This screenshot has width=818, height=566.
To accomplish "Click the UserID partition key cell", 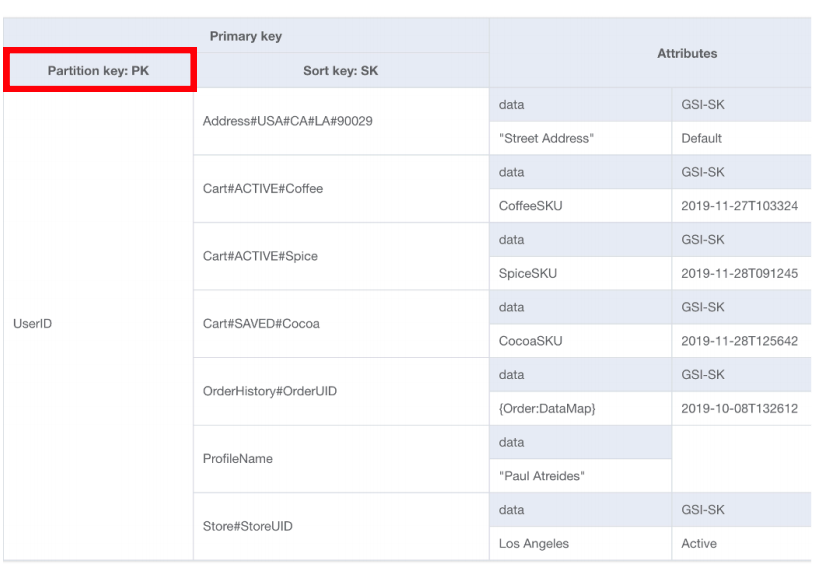I will click(32, 324).
